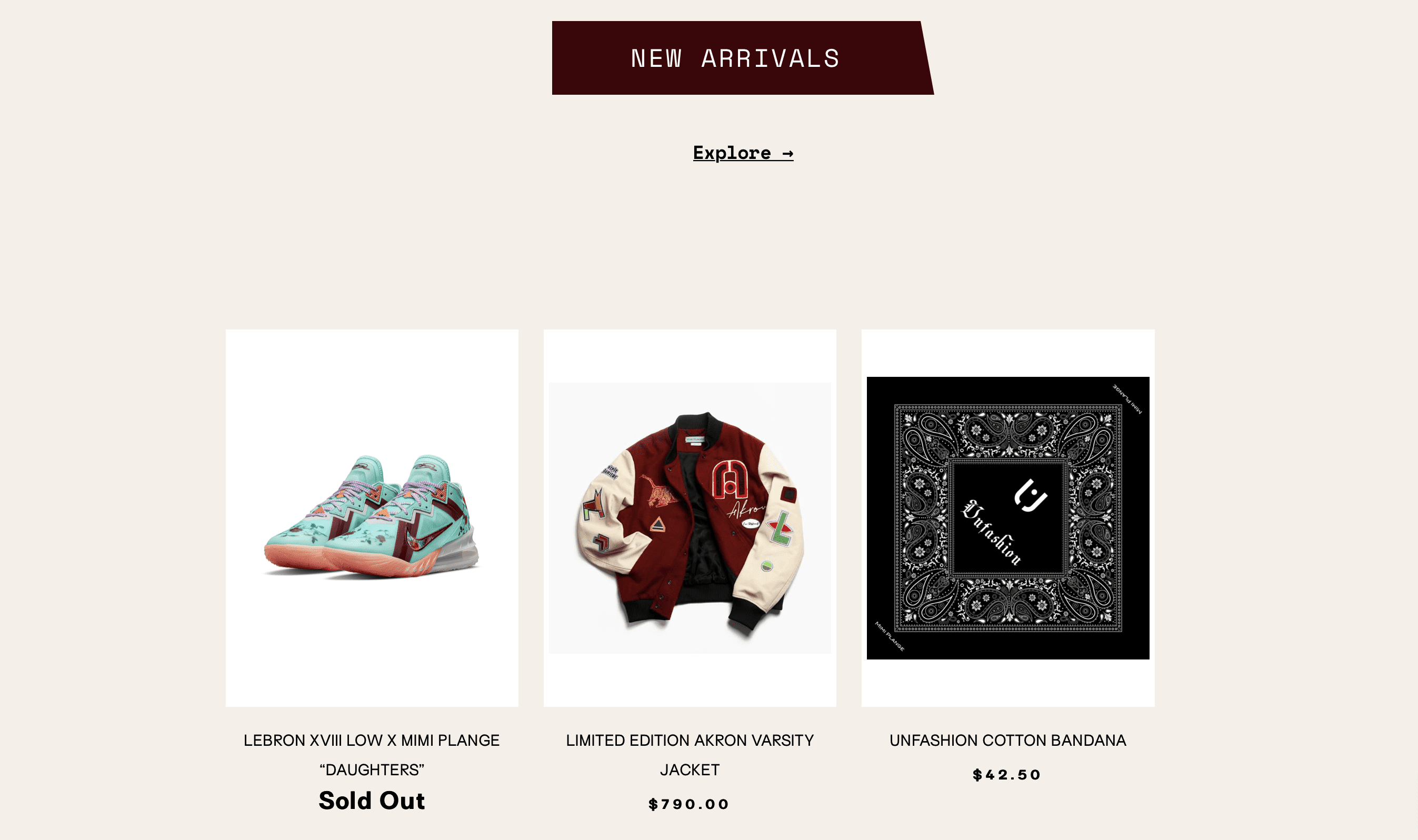The width and height of the screenshot is (1418, 840).
Task: Click the bull embroidery on the jacket
Action: coord(660,491)
